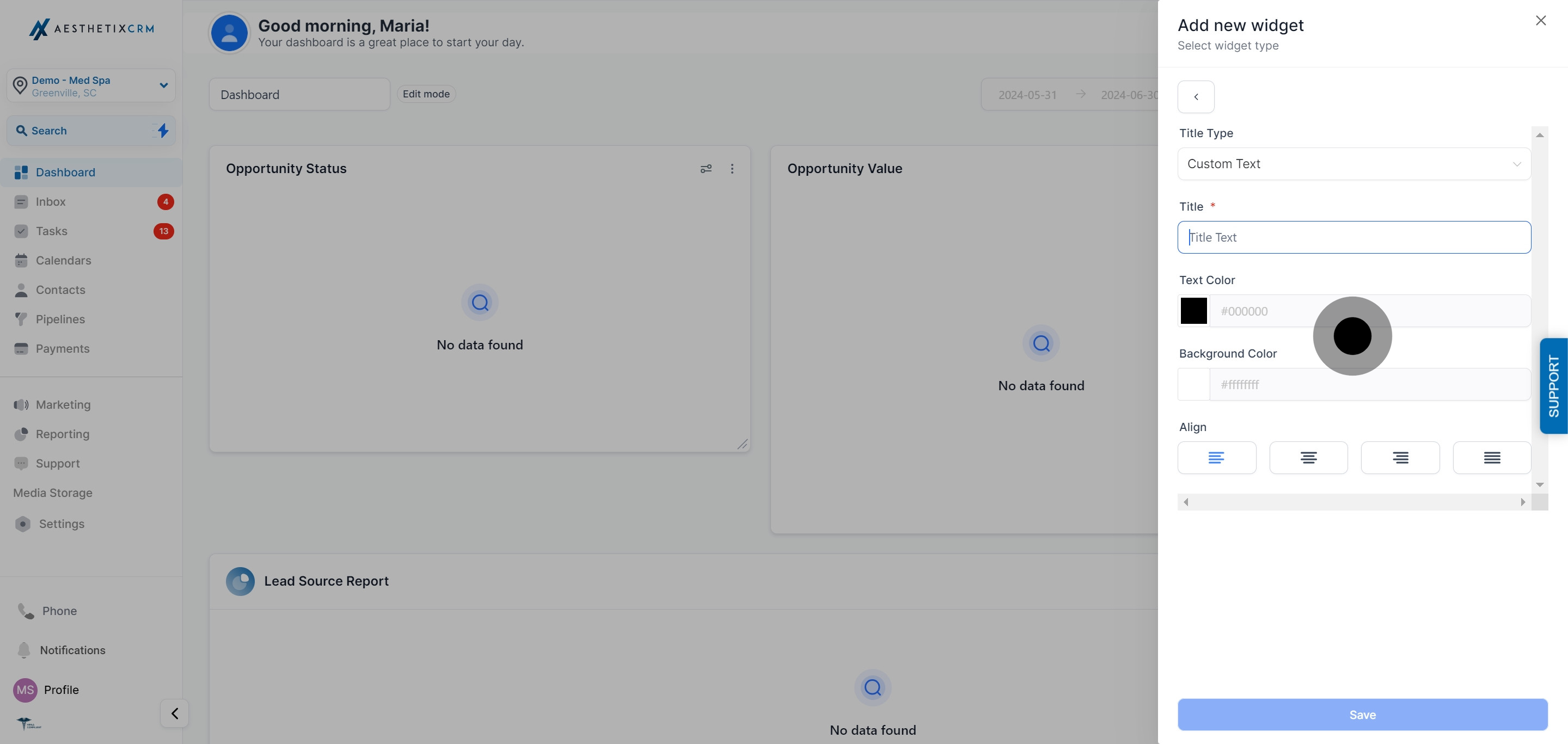Click the Tasks checkmark icon

[x=21, y=231]
